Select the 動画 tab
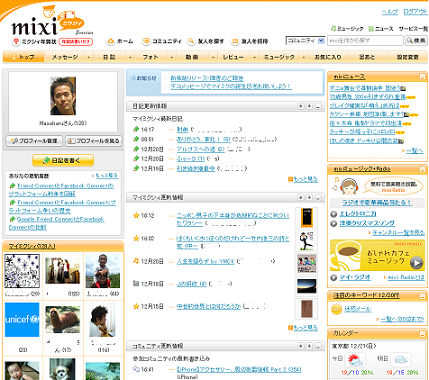 pyautogui.click(x=192, y=57)
